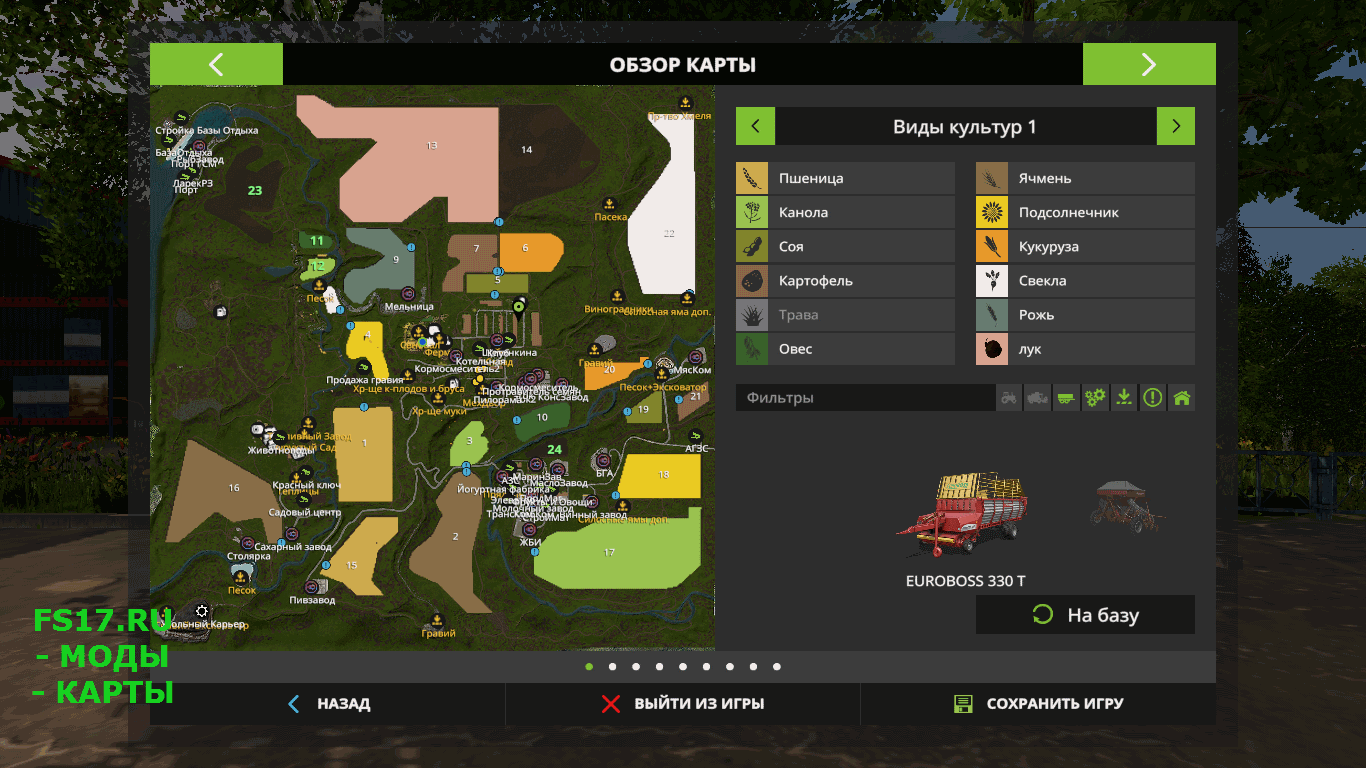Click field number 23 on the map
1366x768 pixels.
[255, 190]
